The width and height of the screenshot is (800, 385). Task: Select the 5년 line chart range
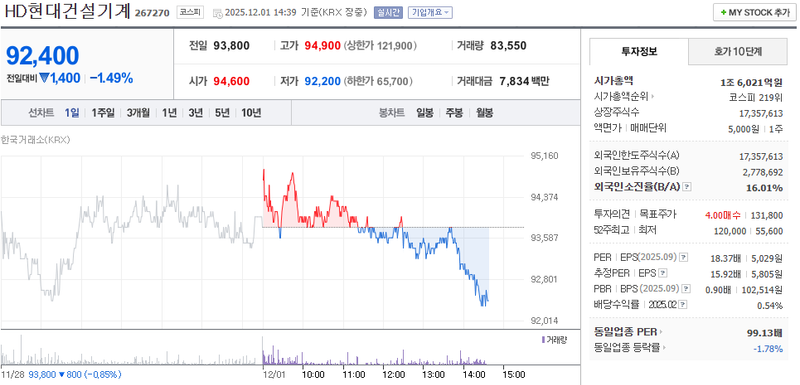point(222,113)
